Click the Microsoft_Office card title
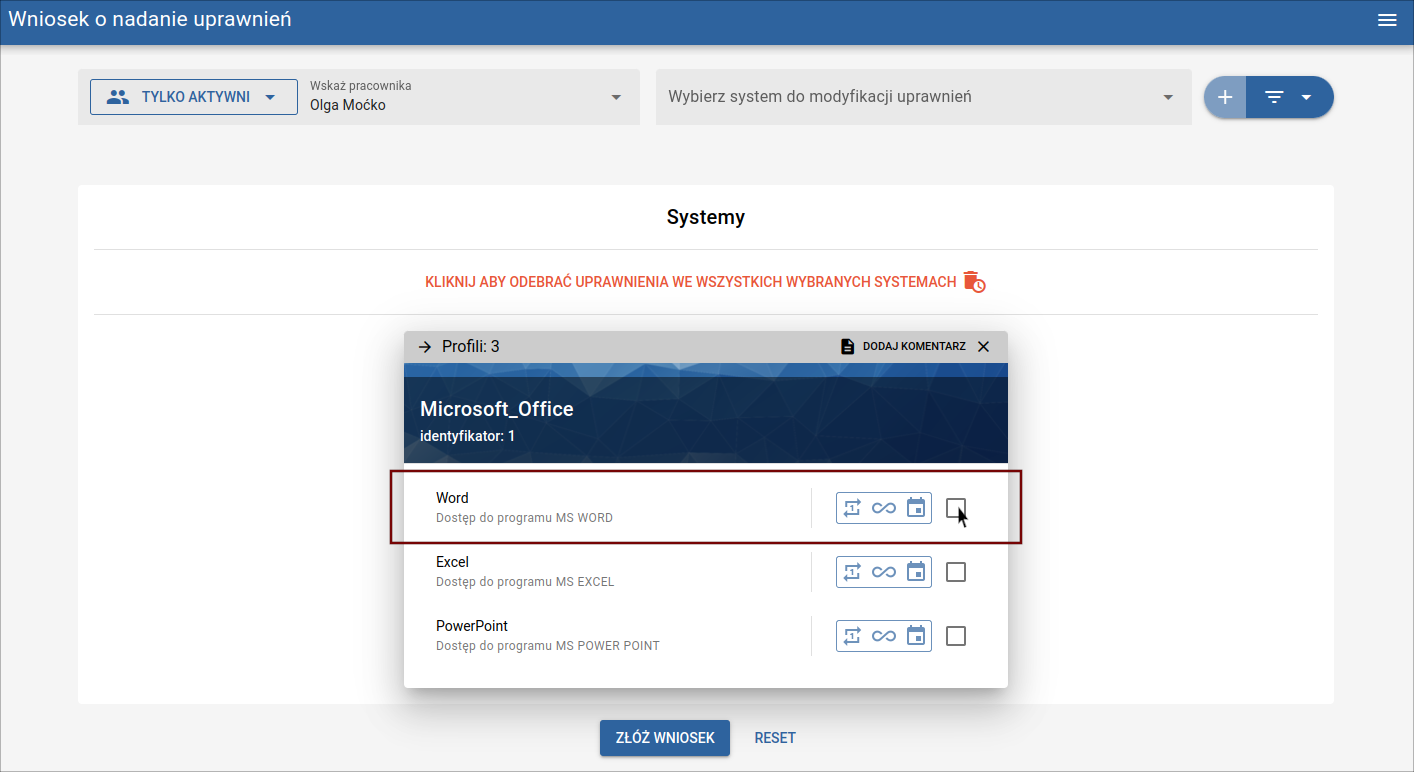Viewport: 1414px width, 772px height. pos(497,409)
